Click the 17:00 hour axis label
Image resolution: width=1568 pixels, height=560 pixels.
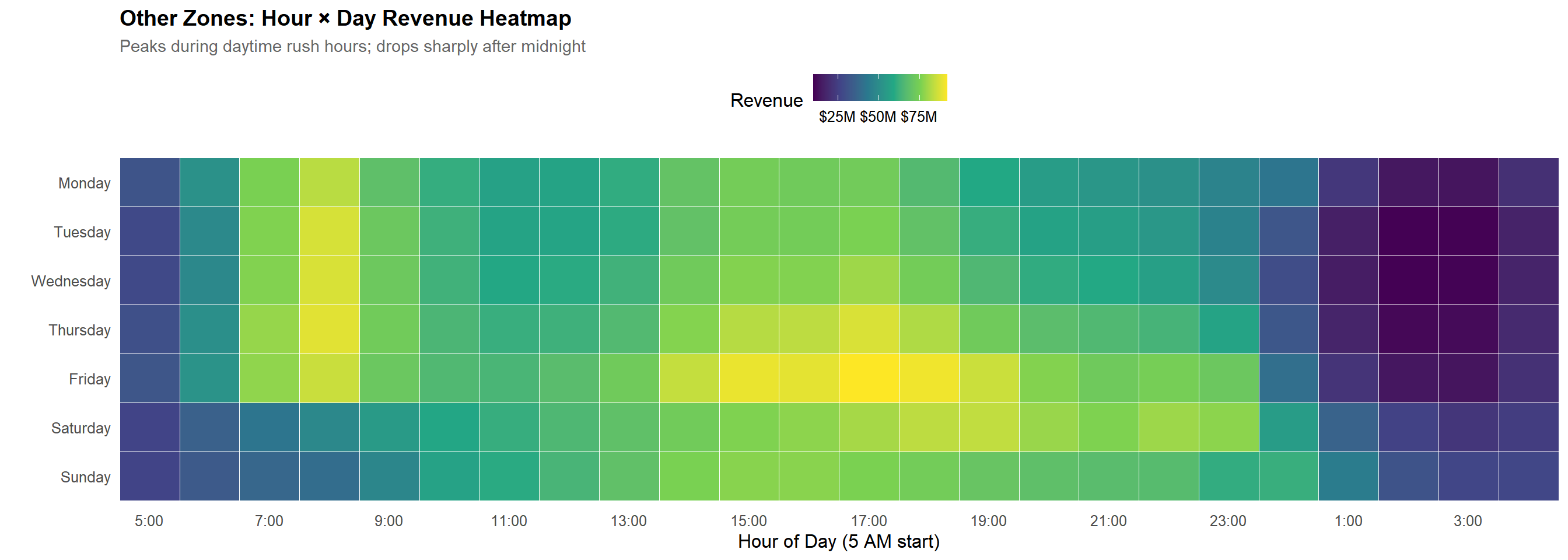pos(869,521)
